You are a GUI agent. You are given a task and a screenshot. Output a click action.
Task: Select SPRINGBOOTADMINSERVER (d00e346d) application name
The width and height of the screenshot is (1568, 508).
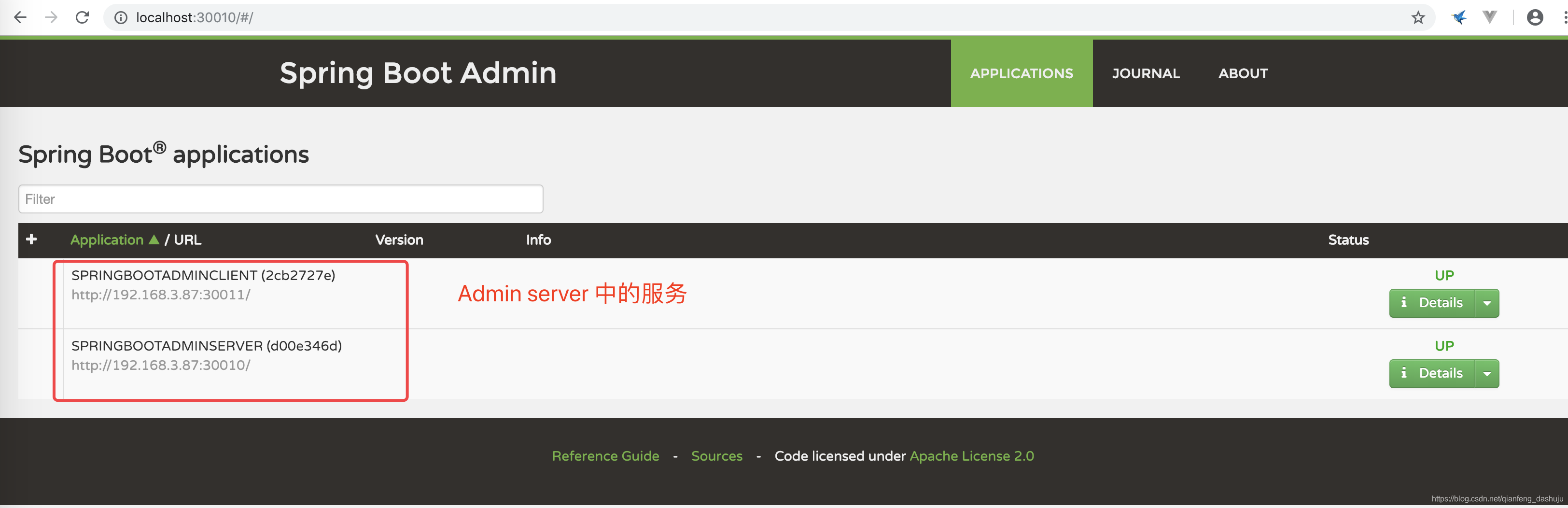206,346
